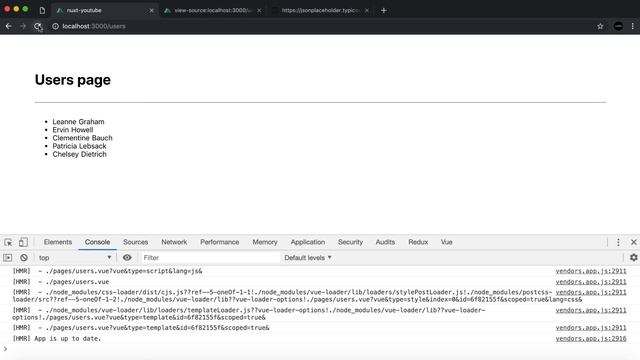Open vendors.app.js:2911 link for templateLoader log
The height and width of the screenshot is (360, 640).
pos(591,310)
